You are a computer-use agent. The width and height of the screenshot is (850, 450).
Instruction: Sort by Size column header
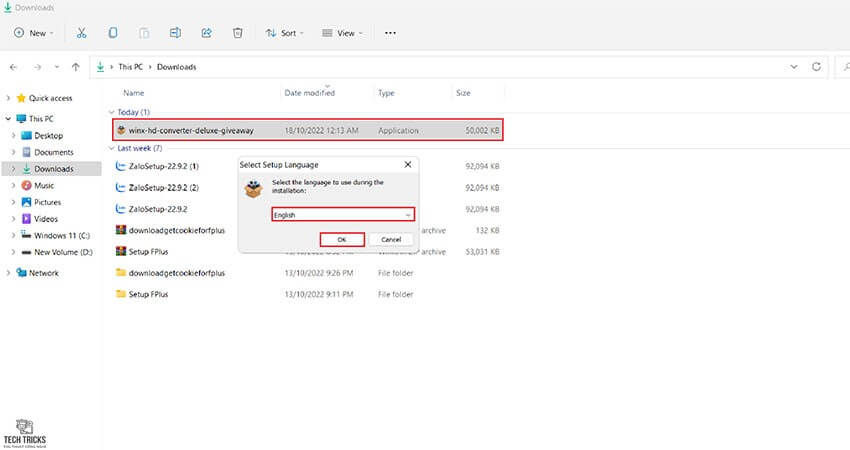click(463, 93)
